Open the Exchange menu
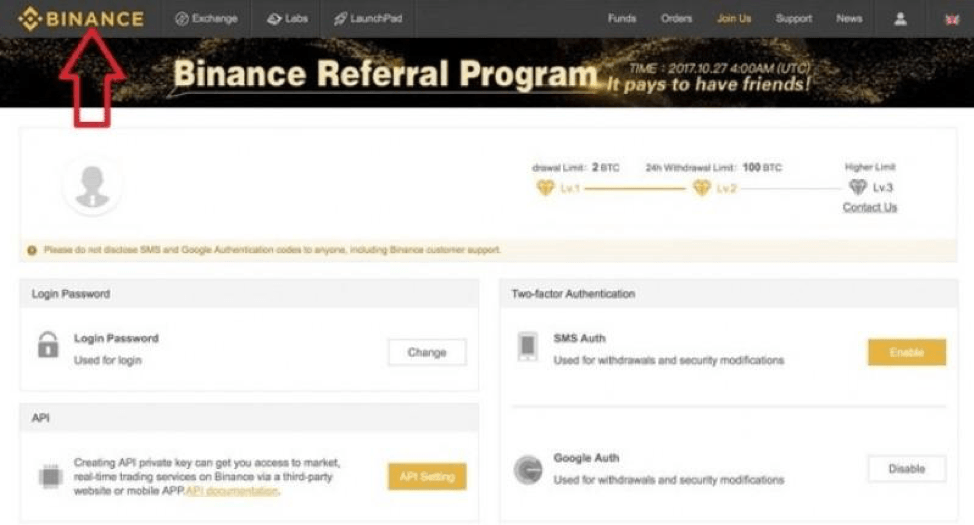This screenshot has height=525, width=974. pos(206,19)
